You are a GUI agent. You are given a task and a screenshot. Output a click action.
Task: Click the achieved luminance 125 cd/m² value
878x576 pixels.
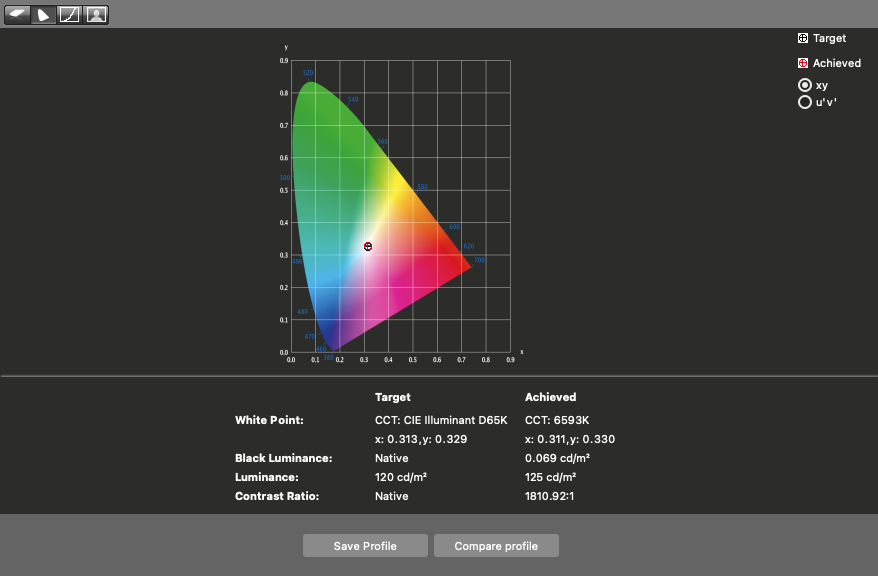551,477
